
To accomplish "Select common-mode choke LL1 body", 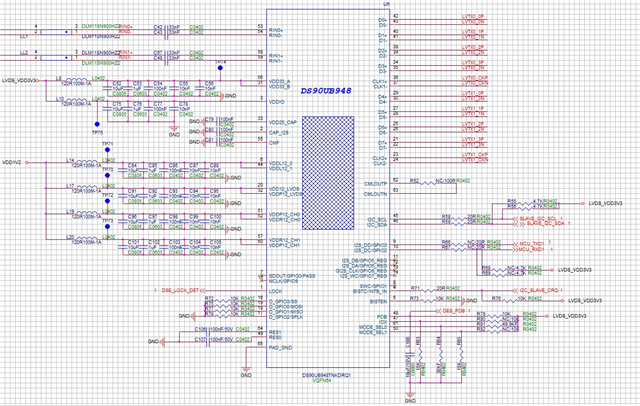I will (56, 32).
